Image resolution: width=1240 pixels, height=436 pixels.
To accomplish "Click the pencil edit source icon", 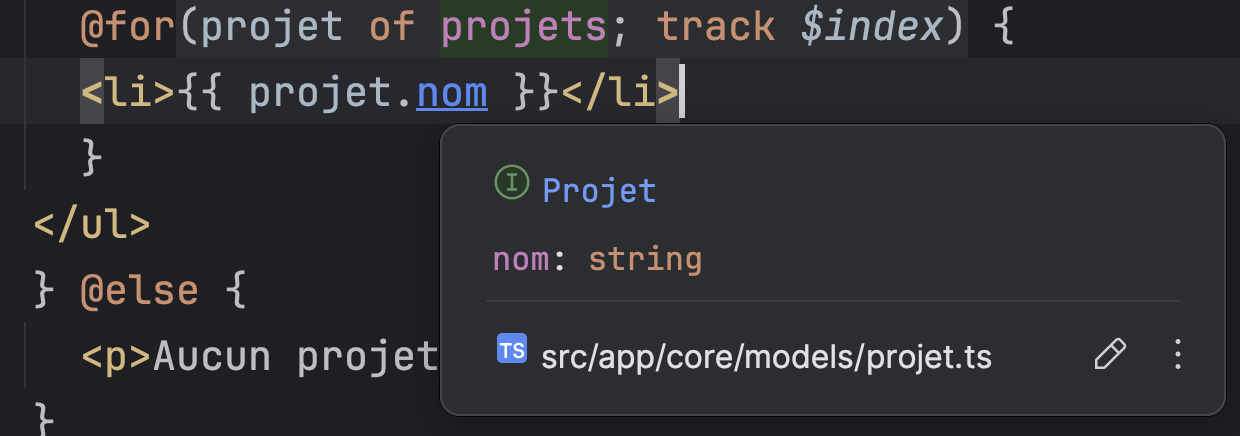I will coord(1110,353).
